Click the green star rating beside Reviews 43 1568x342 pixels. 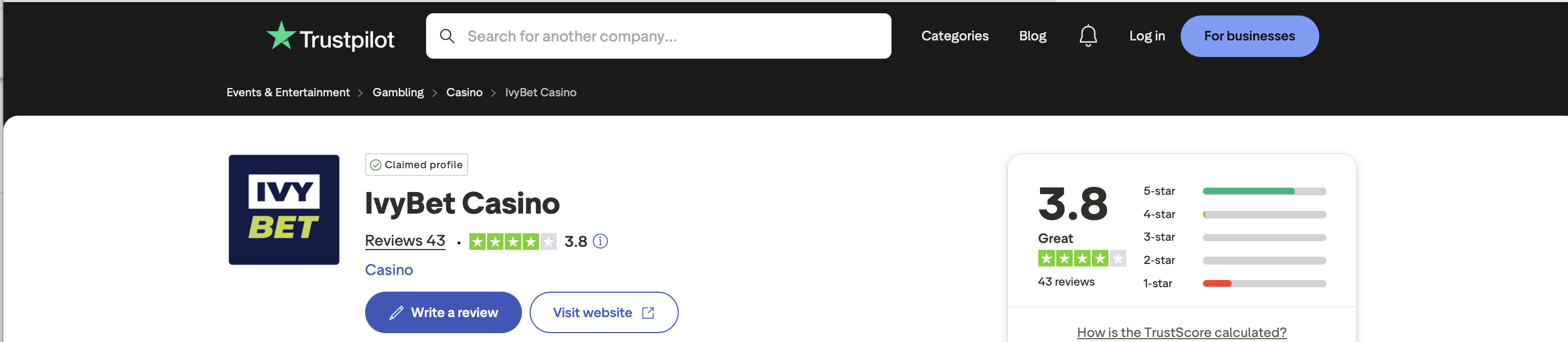click(513, 242)
